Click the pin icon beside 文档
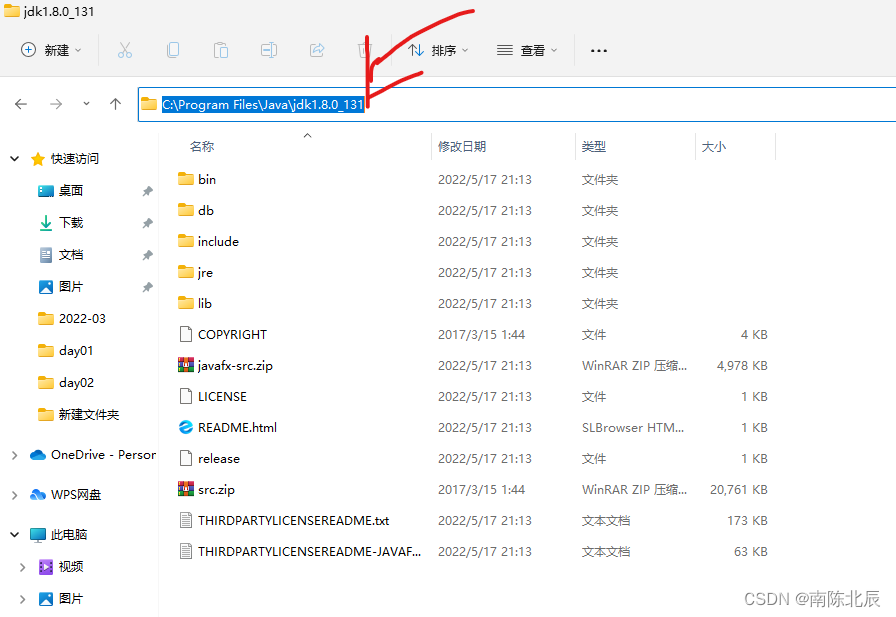 [x=147, y=255]
